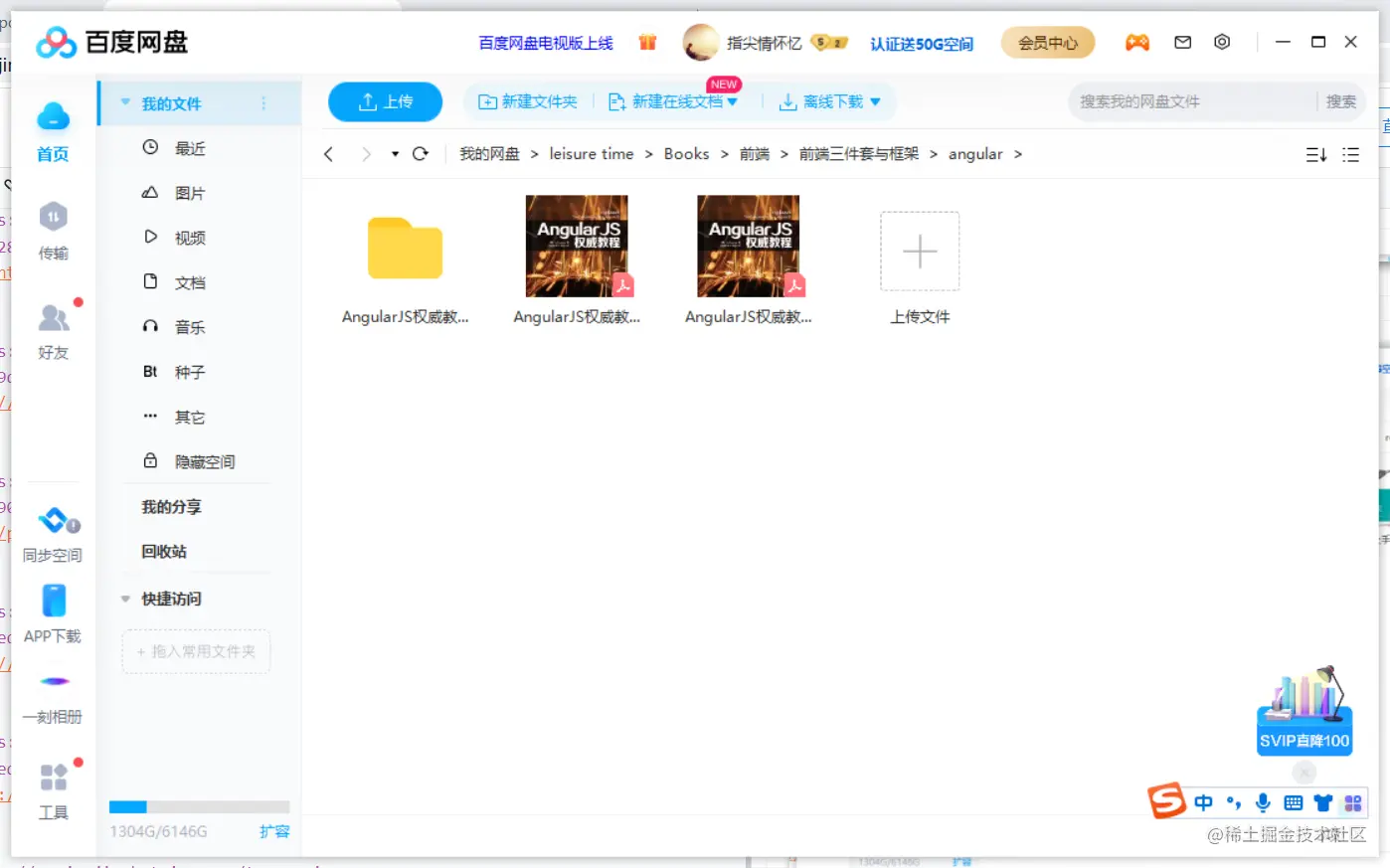Open the 好友 friends section
The image size is (1390, 868).
pyautogui.click(x=53, y=331)
